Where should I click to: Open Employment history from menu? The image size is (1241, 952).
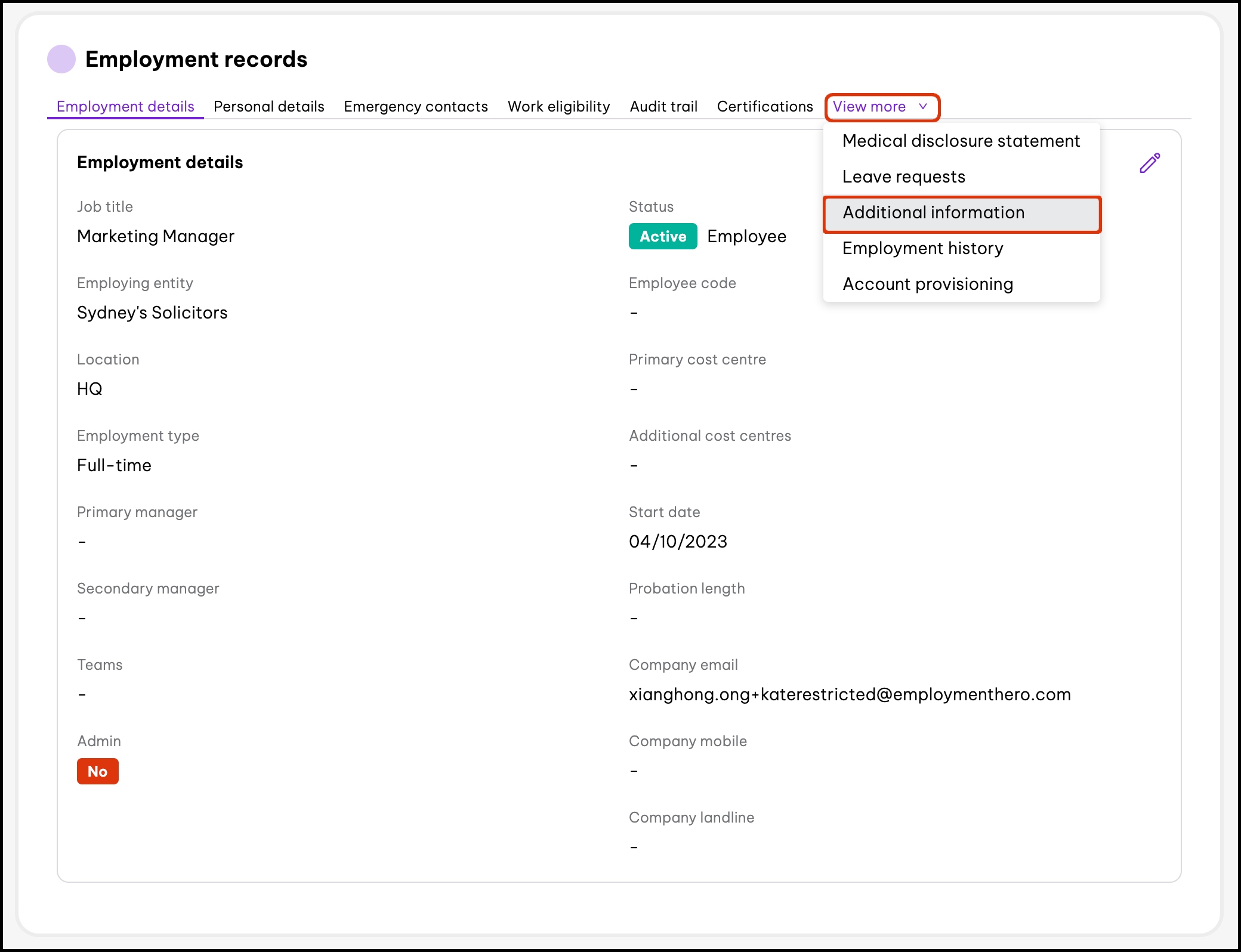coord(922,248)
